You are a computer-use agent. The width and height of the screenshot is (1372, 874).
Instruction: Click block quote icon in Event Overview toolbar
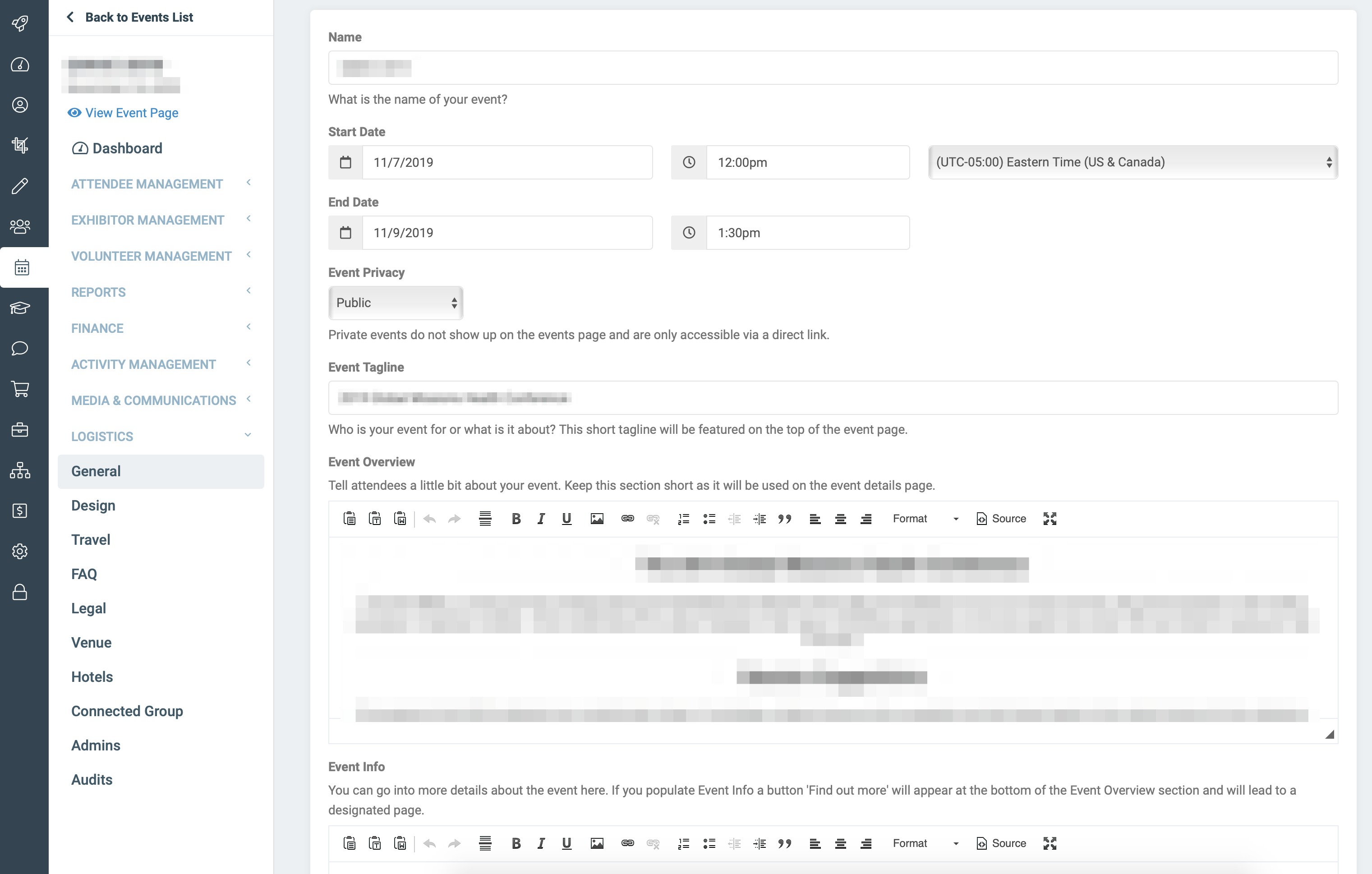tap(785, 519)
